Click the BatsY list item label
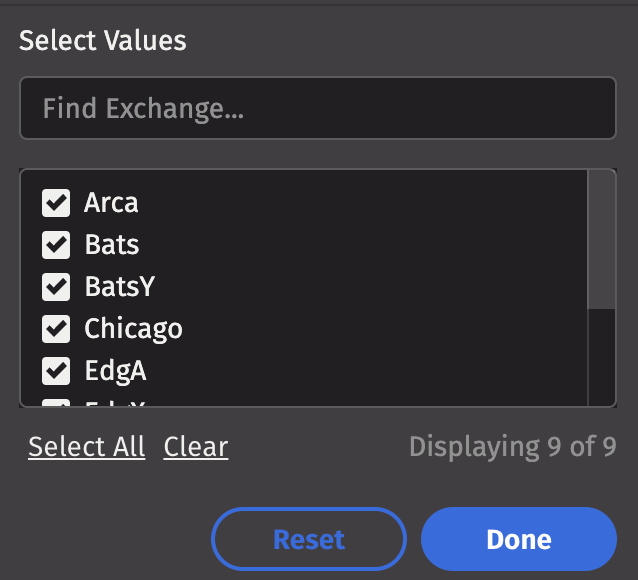Image resolution: width=638 pixels, height=580 pixels. (119, 287)
